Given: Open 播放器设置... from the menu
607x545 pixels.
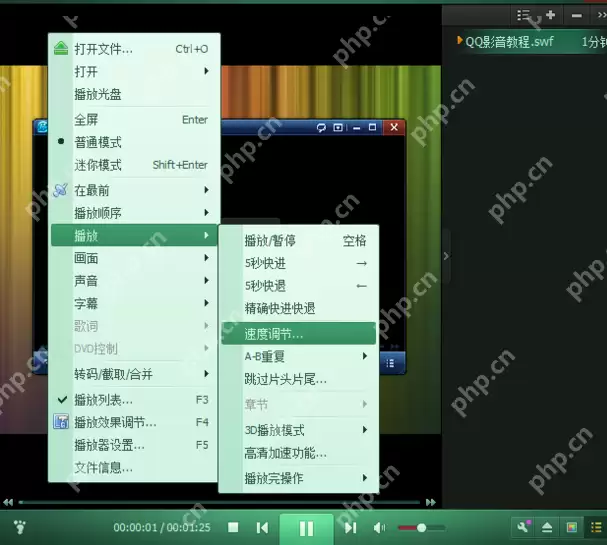Looking at the screenshot, I should point(110,445).
